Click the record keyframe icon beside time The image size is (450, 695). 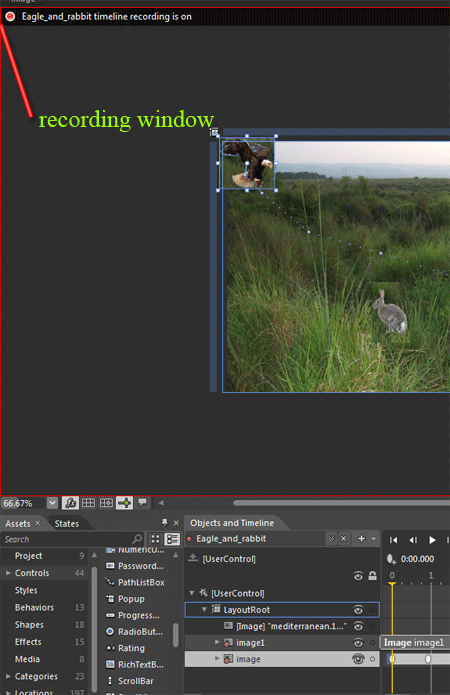[391, 559]
